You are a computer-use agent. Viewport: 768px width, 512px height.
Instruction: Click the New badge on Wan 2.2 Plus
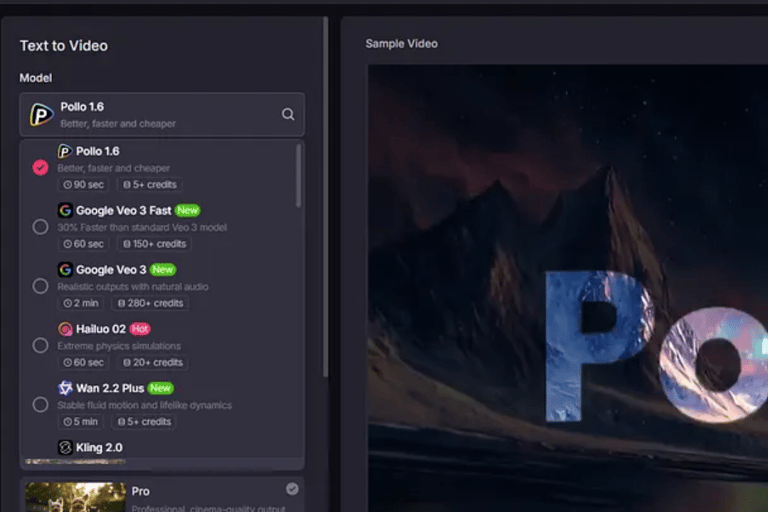pyautogui.click(x=161, y=389)
